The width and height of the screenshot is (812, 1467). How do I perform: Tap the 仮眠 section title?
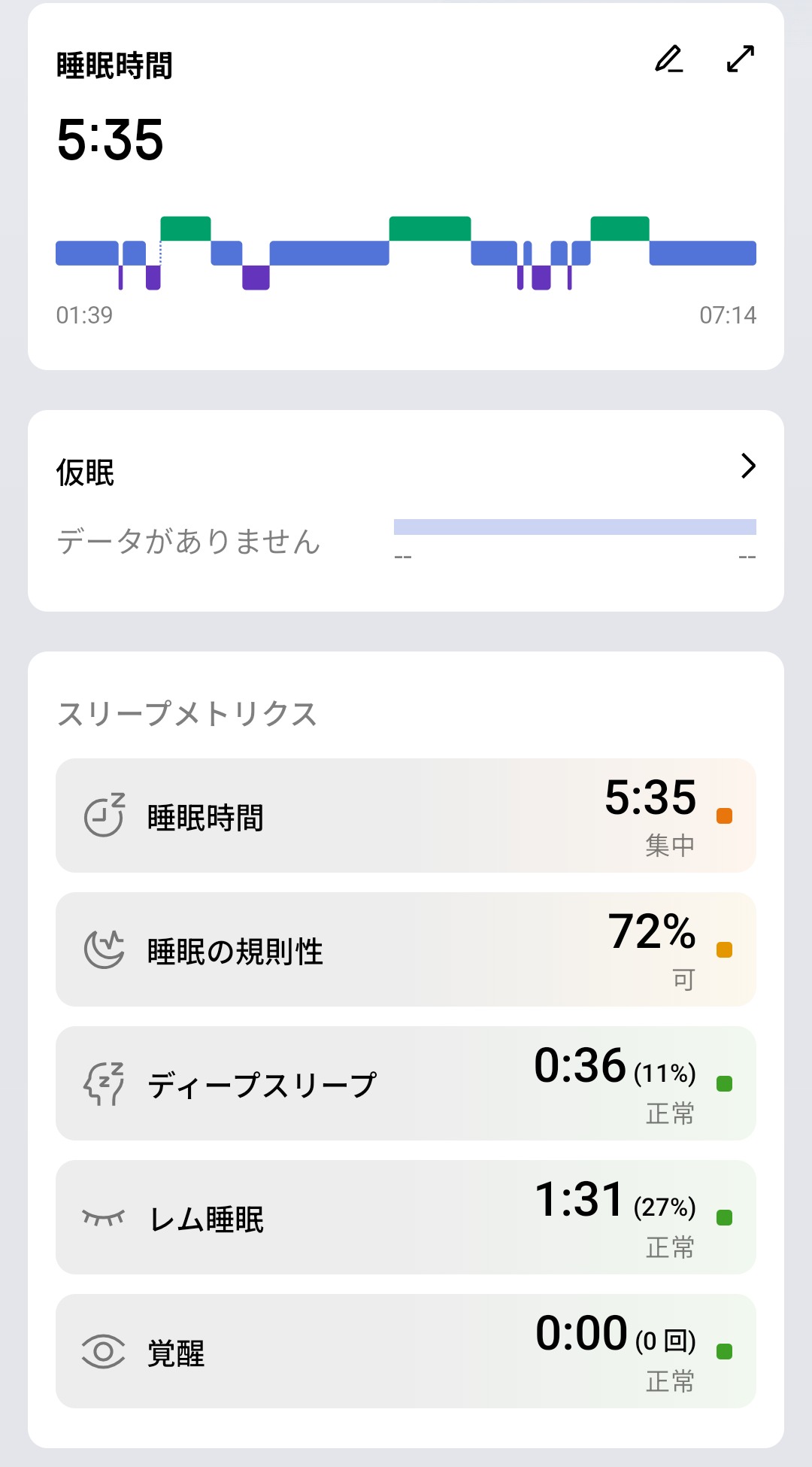[86, 473]
